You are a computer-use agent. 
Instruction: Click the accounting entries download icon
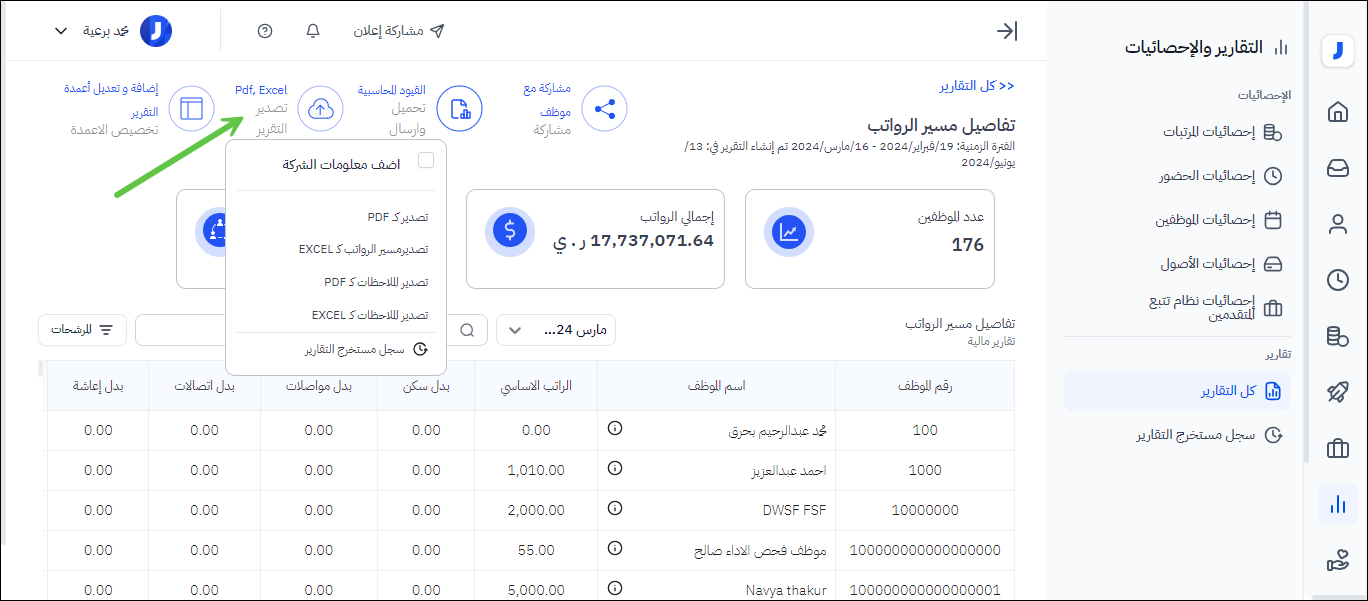459,109
